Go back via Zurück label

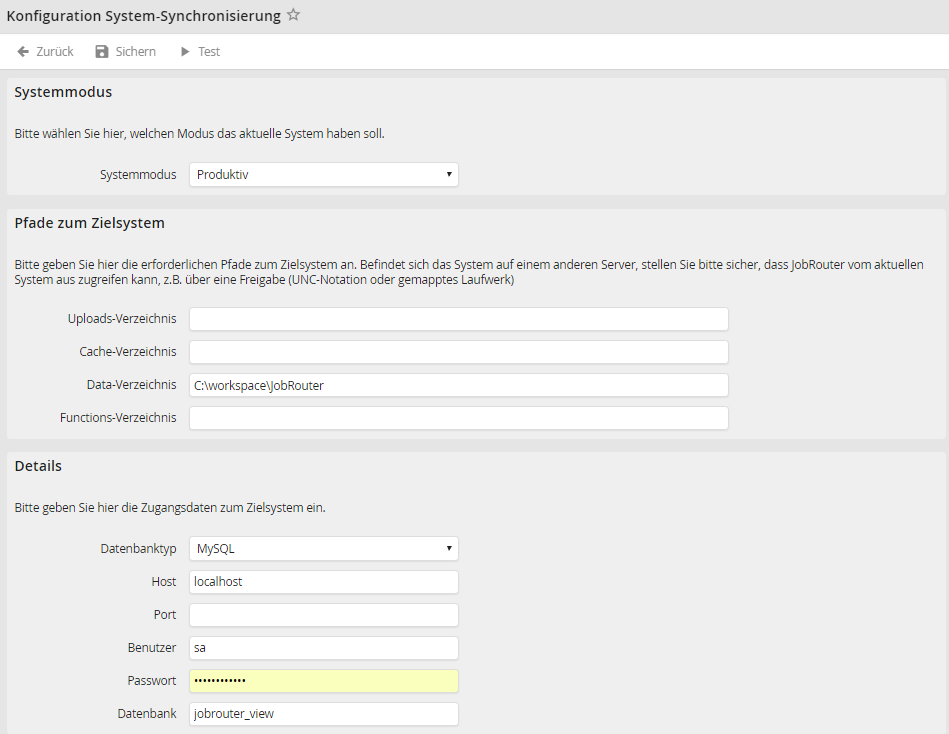(x=55, y=51)
